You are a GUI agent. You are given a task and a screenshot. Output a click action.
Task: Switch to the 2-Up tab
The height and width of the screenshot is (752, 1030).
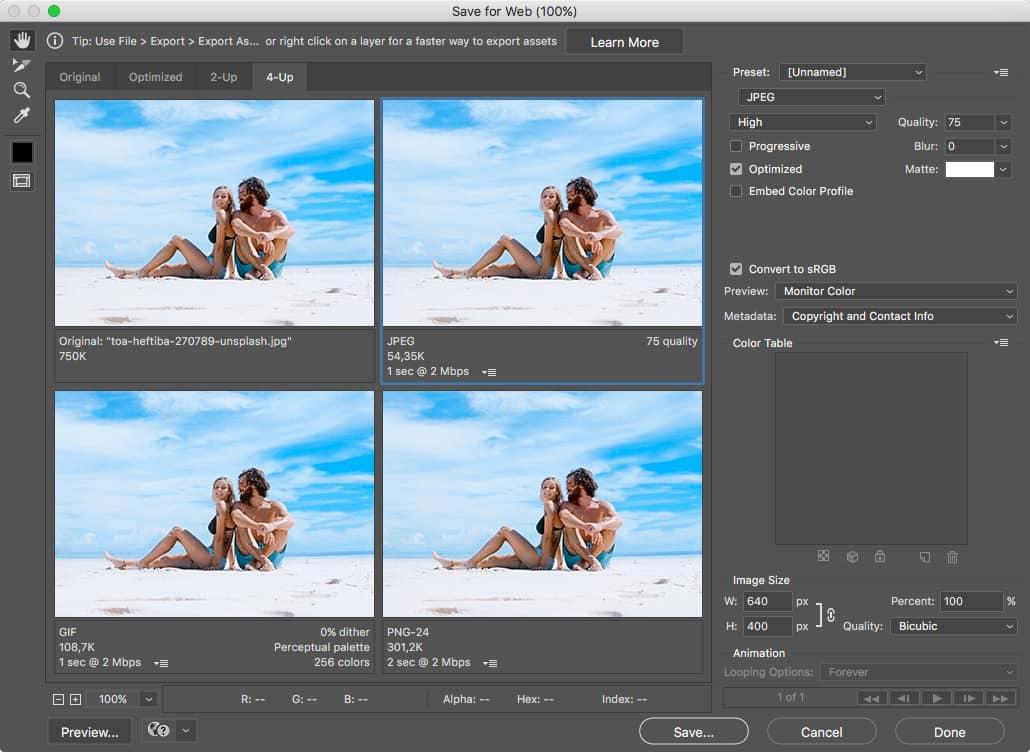pos(223,77)
